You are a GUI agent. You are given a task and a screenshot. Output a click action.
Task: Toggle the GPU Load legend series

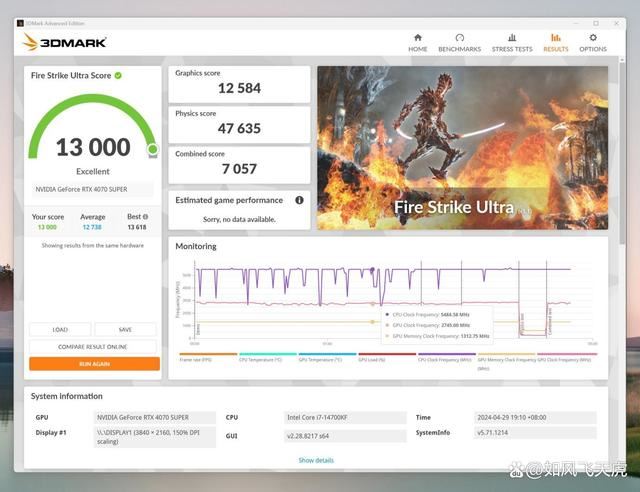coord(387,357)
